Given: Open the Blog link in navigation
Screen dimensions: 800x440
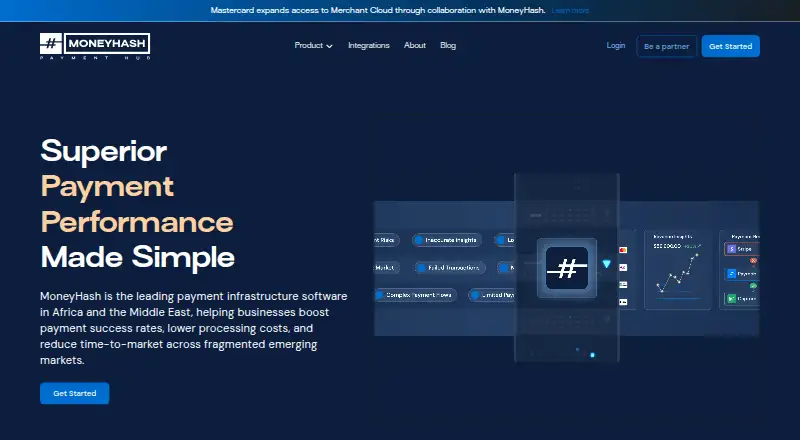Looking at the screenshot, I should (x=448, y=45).
